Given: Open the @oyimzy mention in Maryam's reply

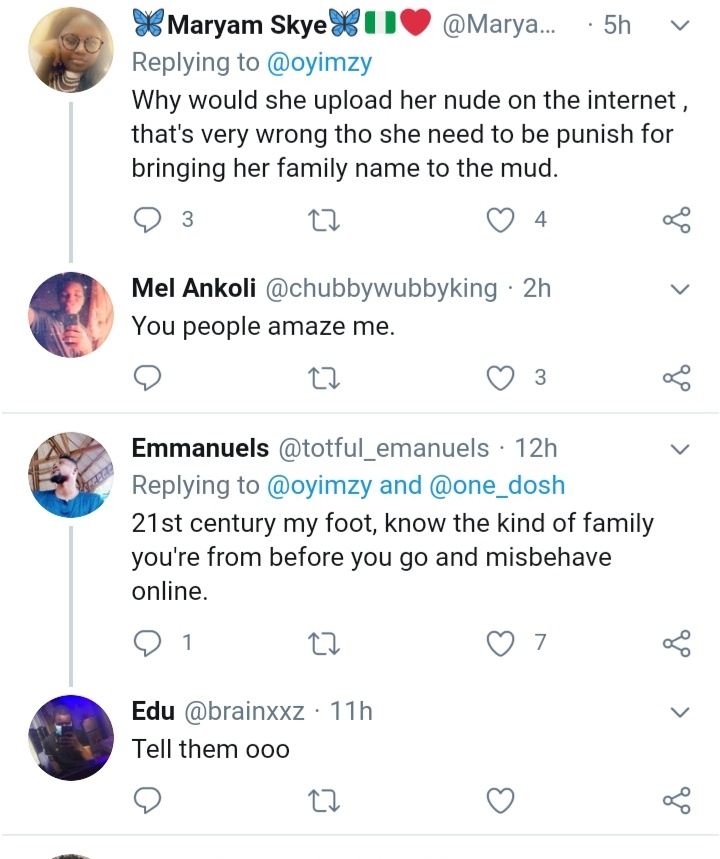Looking at the screenshot, I should coord(320,62).
